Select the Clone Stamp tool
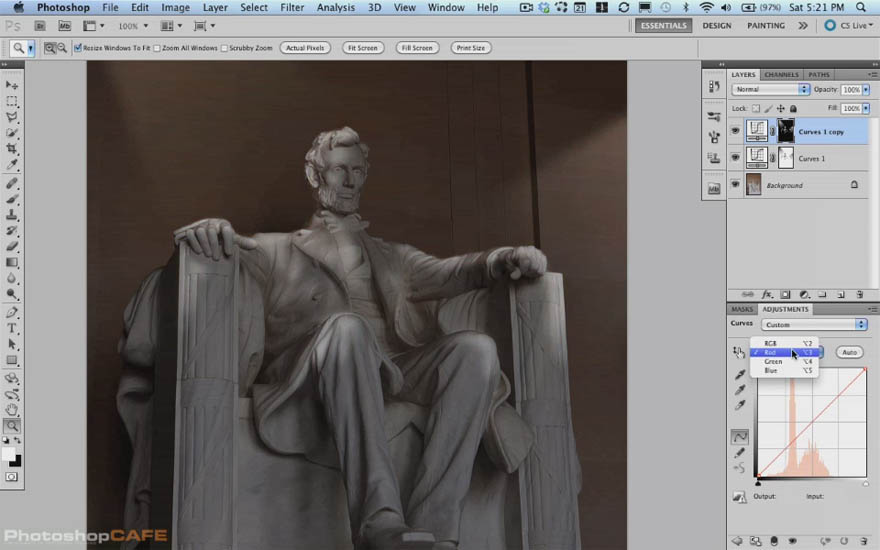Viewport: 880px width, 550px height. click(11, 215)
